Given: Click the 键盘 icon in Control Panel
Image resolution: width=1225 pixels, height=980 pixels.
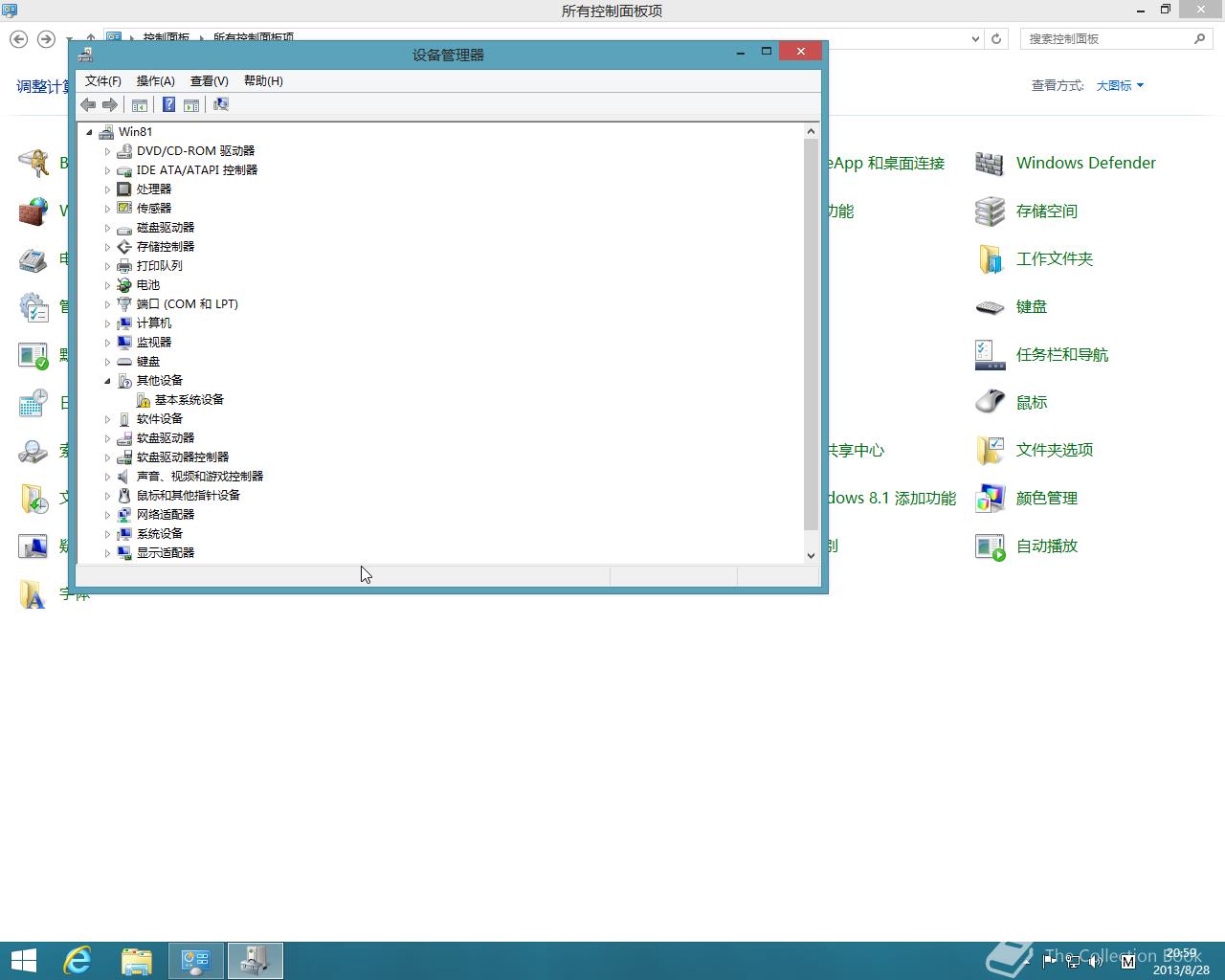Looking at the screenshot, I should [x=990, y=306].
